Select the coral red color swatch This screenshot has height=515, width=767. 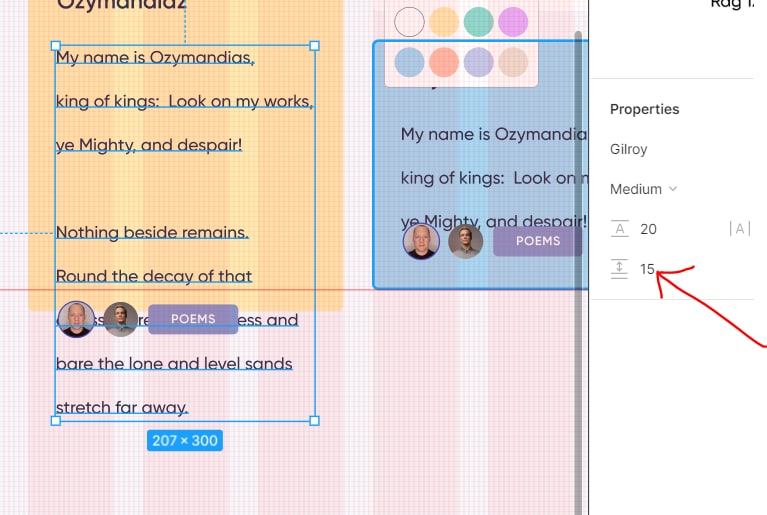tap(443, 62)
